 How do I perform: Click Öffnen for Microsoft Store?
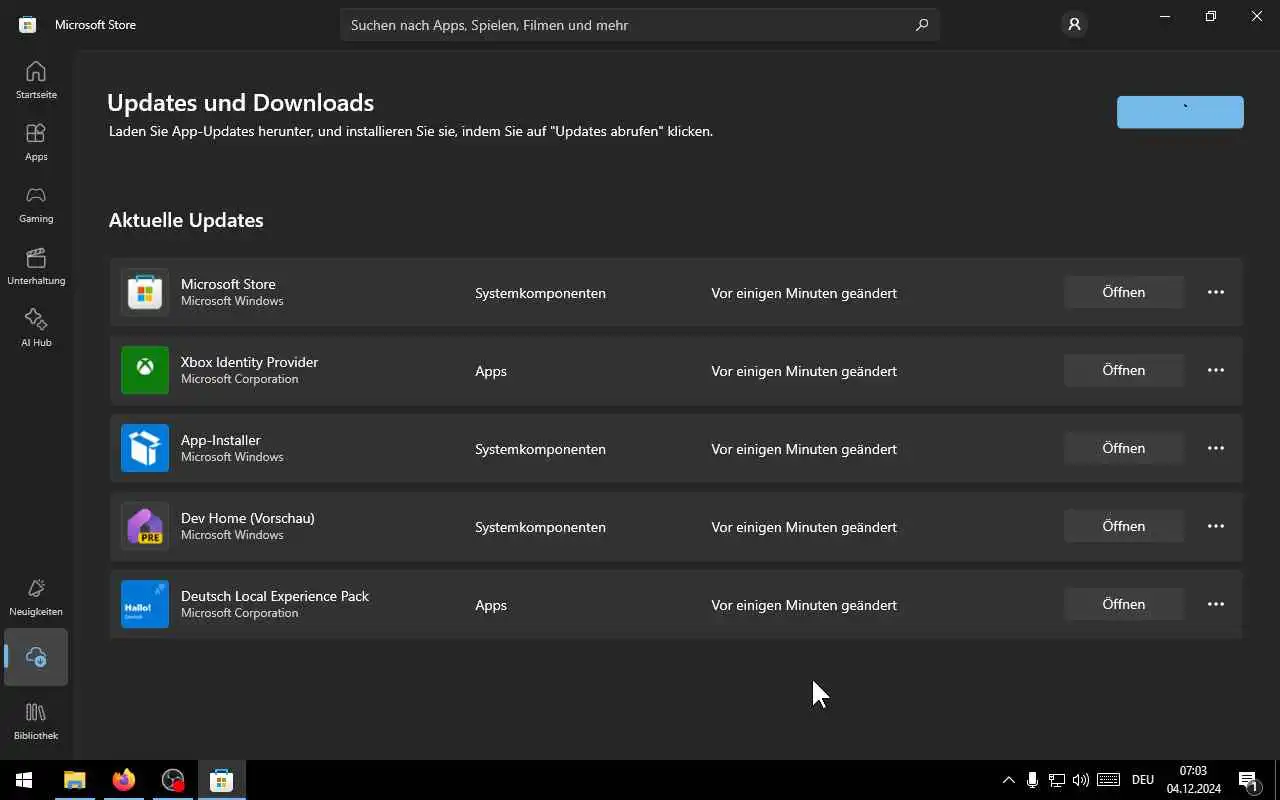point(1124,292)
